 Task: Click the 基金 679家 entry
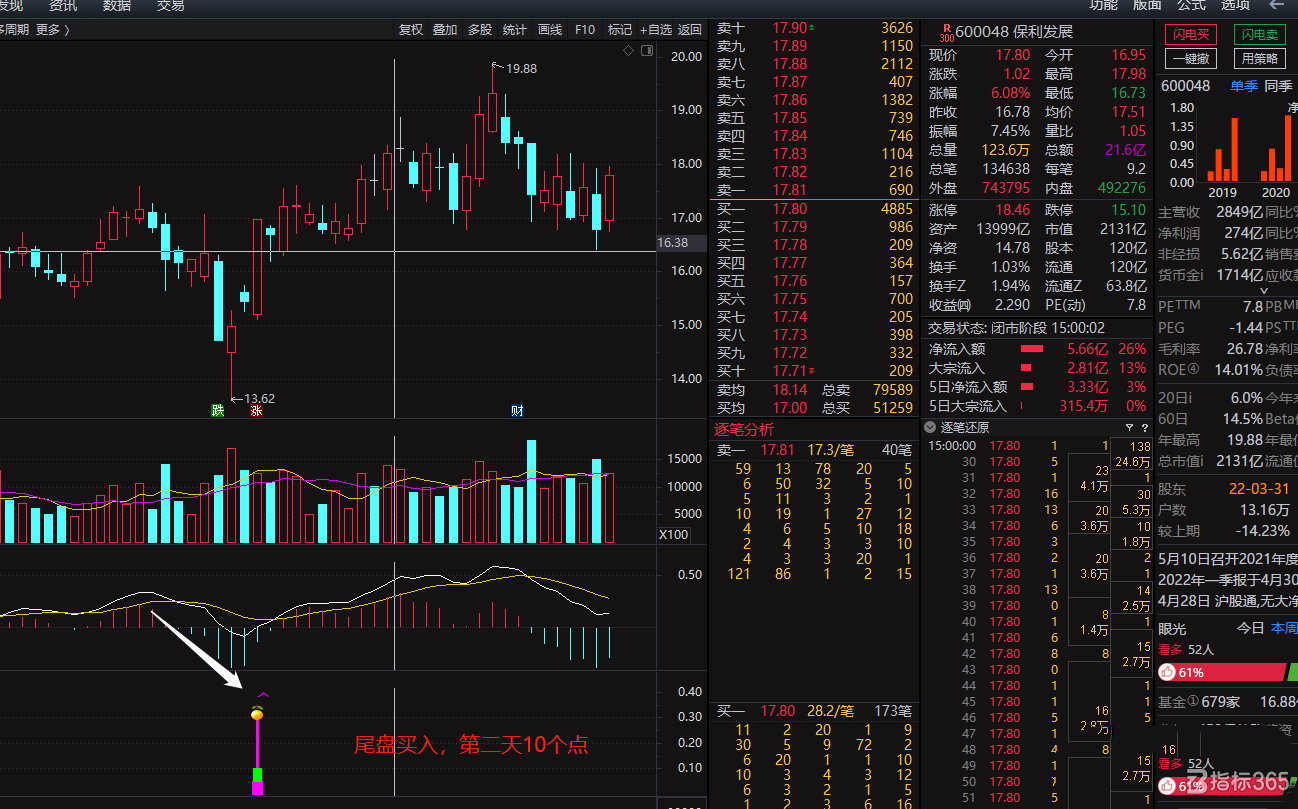1198,702
